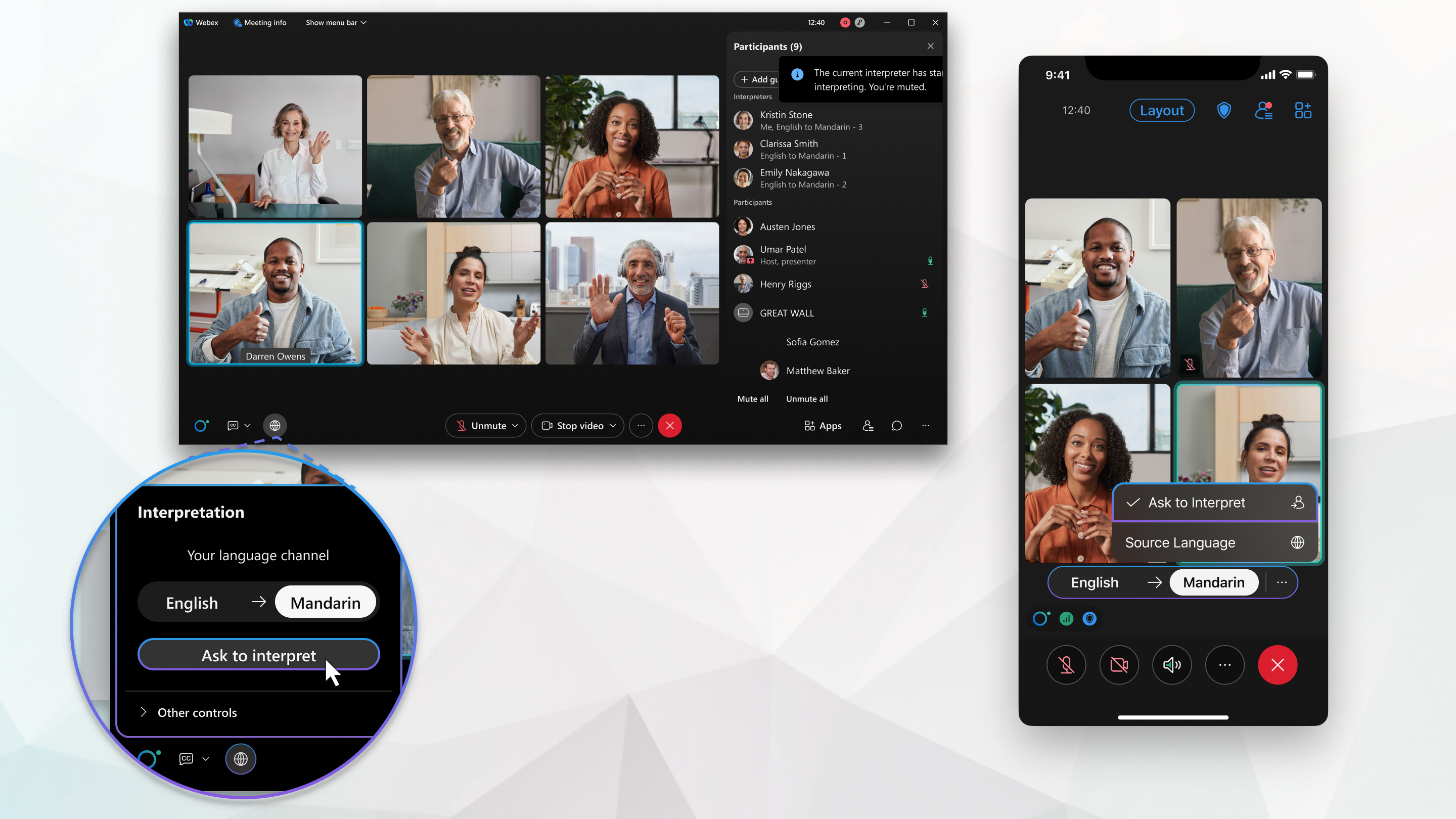
Task: Click 'Ask to interpret' button in Interpretation panel
Action: pyautogui.click(x=259, y=655)
